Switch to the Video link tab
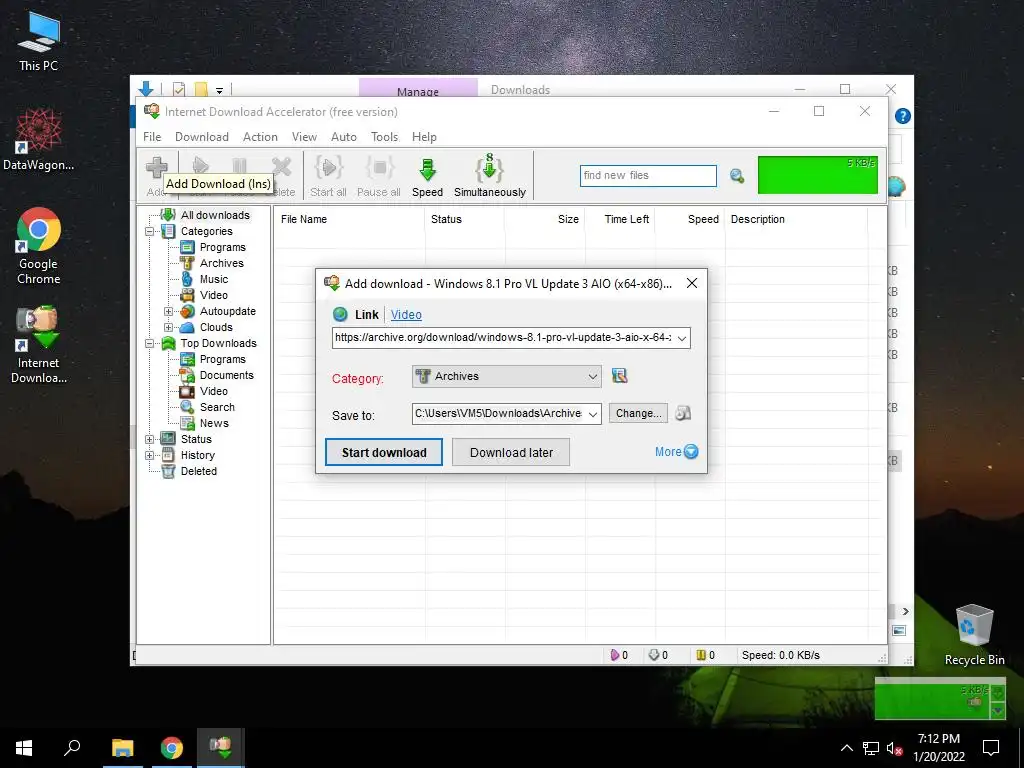Screen dimensions: 1024x768 click(406, 314)
